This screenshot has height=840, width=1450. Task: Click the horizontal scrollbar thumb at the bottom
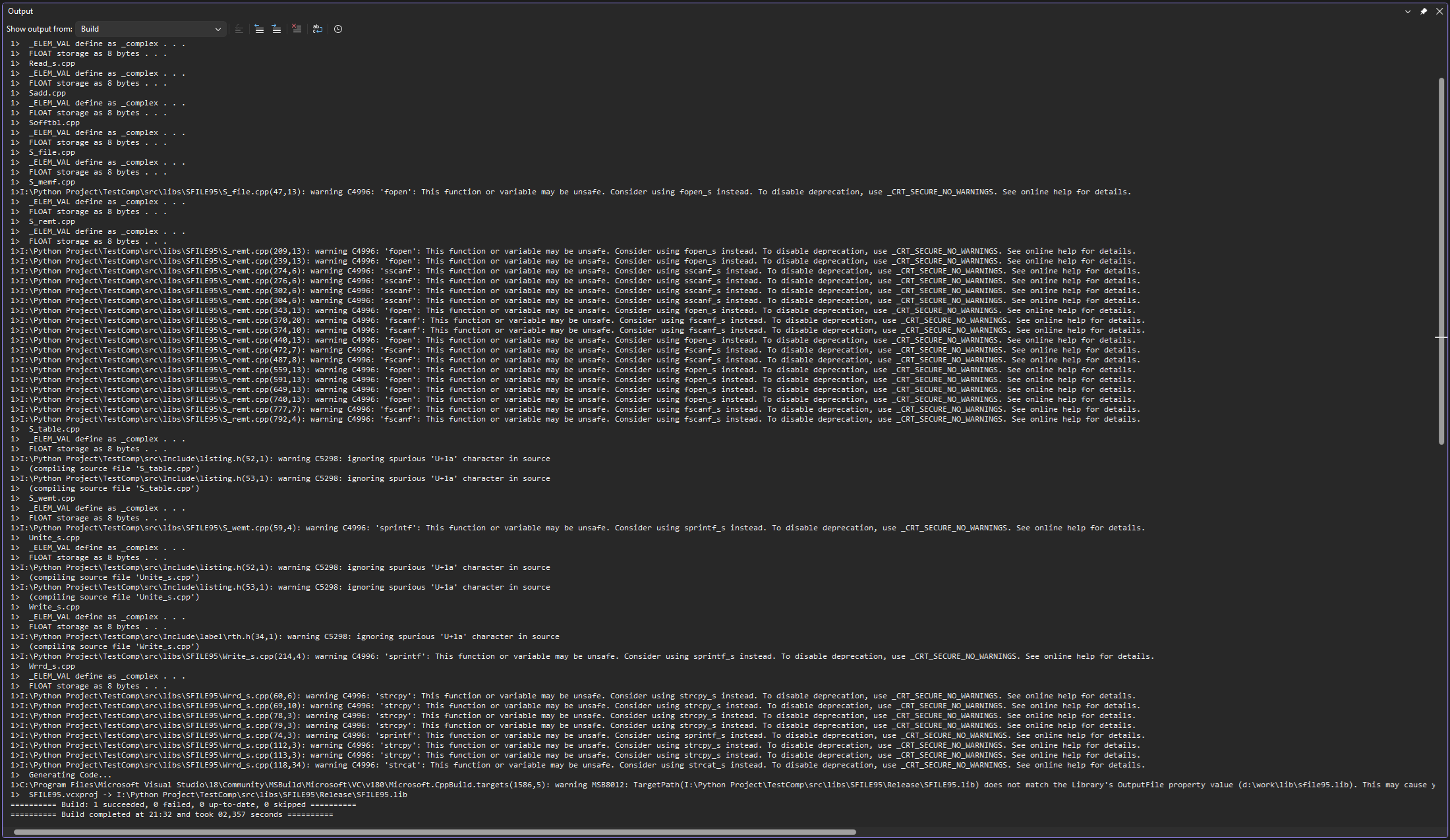coord(435,832)
